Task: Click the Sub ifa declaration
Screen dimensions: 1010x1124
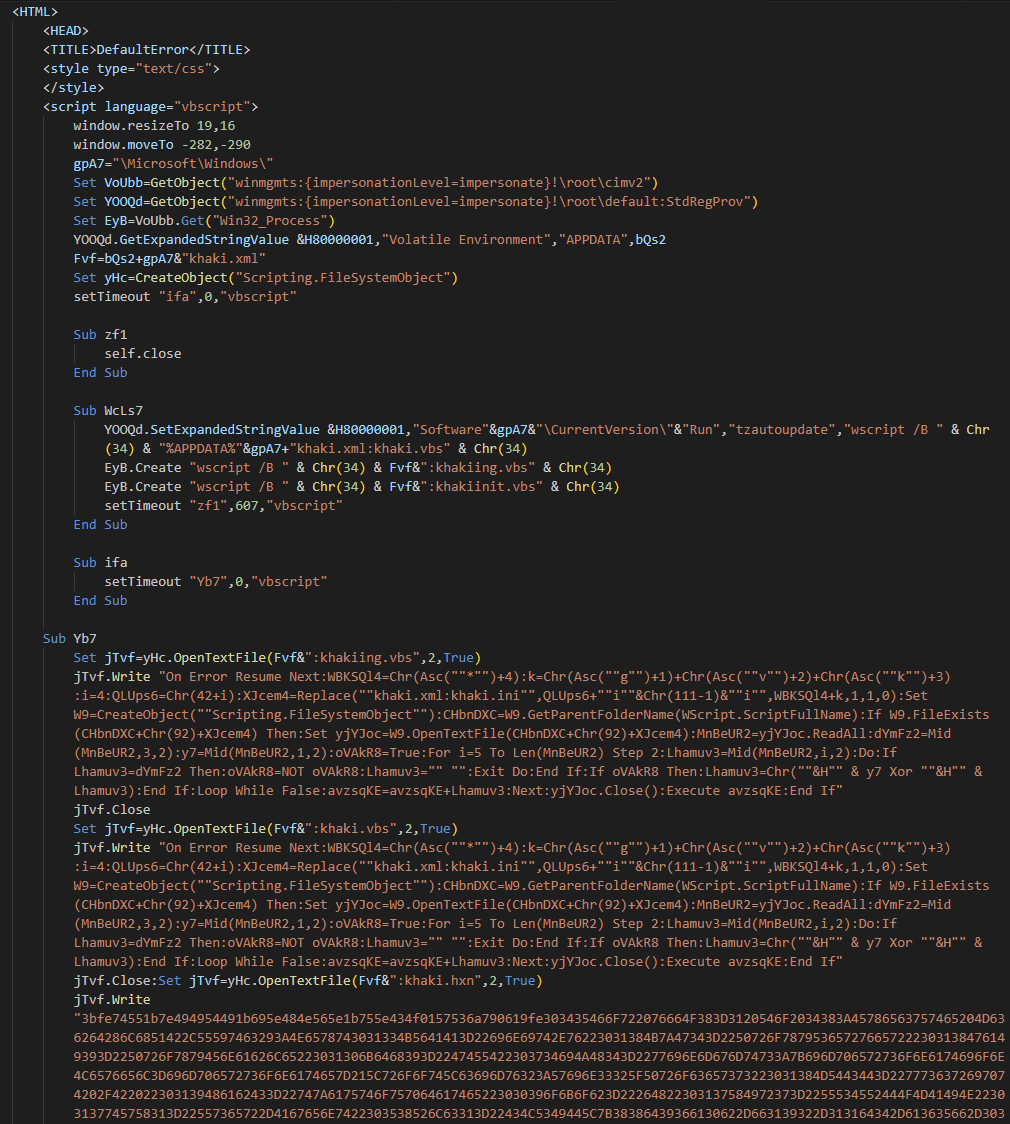Action: pyautogui.click(x=100, y=563)
